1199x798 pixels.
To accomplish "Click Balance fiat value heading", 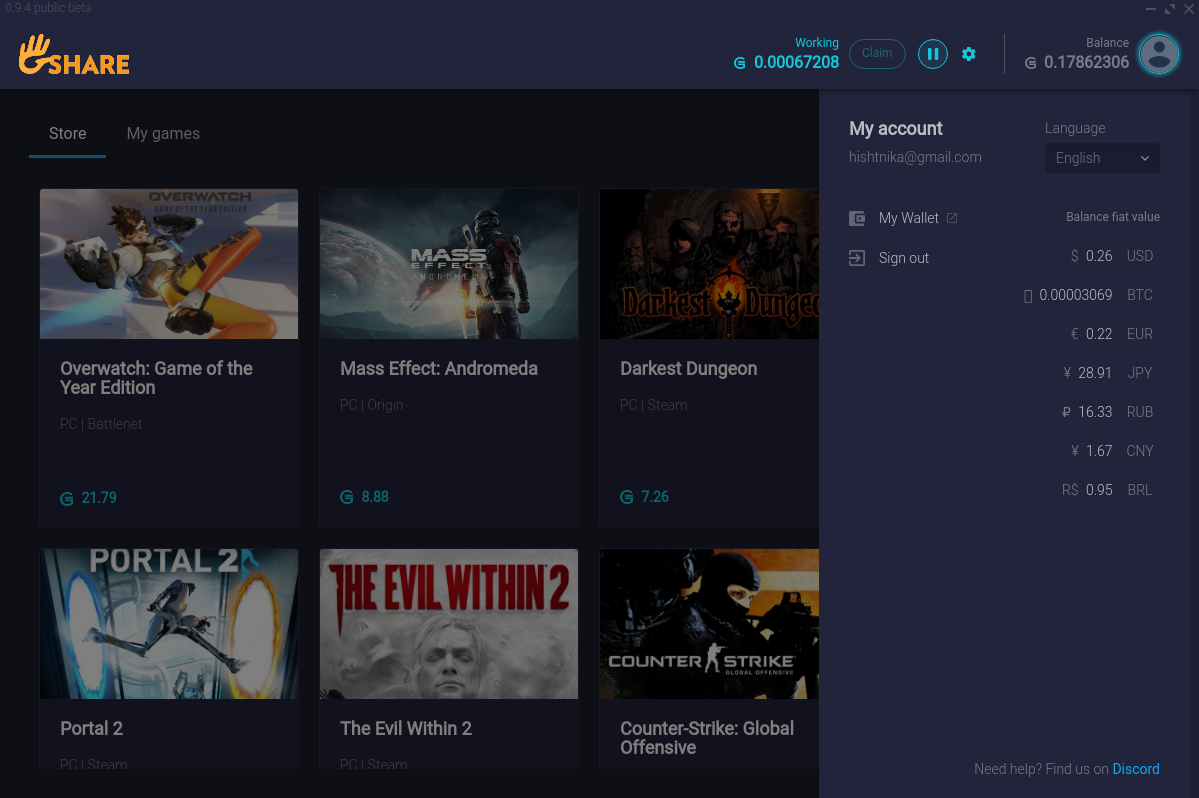I will click(x=1113, y=217).
